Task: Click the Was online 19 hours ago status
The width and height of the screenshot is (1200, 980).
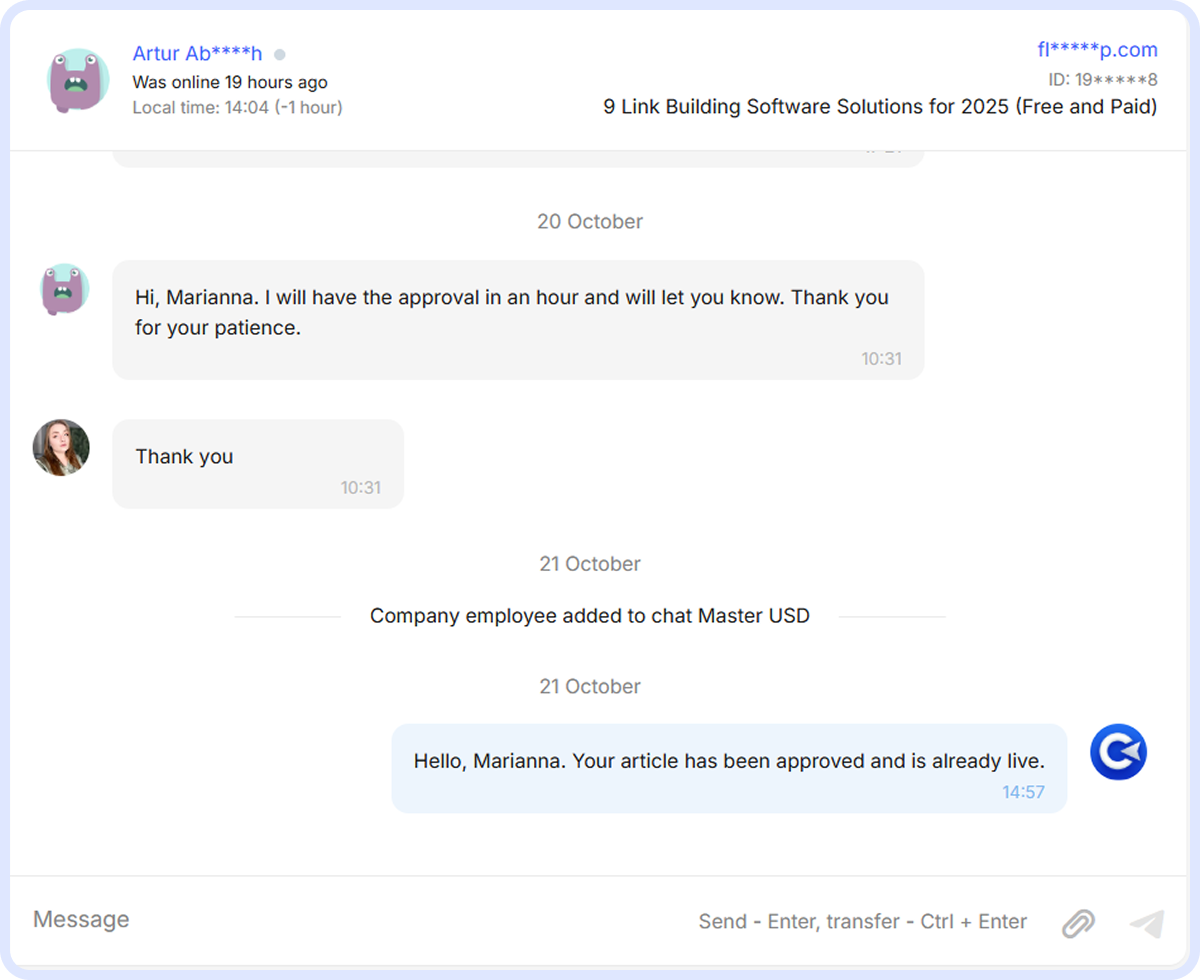Action: coord(230,82)
